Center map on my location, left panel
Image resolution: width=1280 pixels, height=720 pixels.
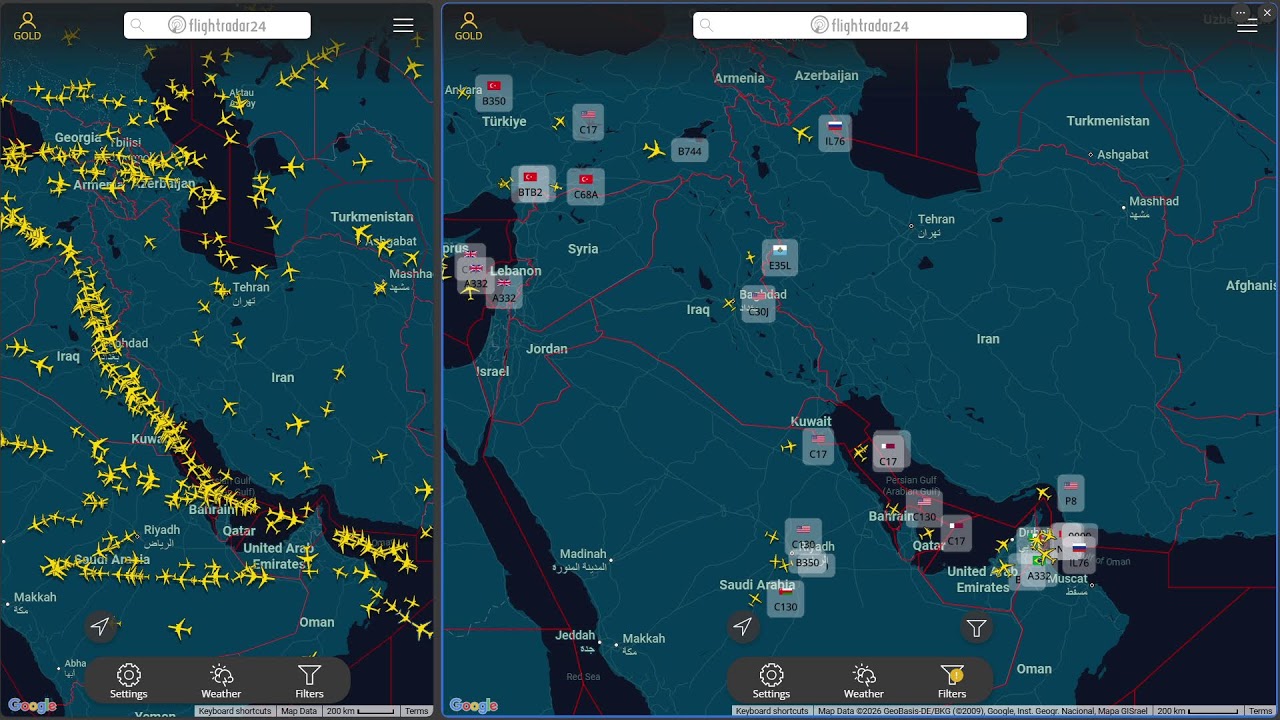pos(100,627)
